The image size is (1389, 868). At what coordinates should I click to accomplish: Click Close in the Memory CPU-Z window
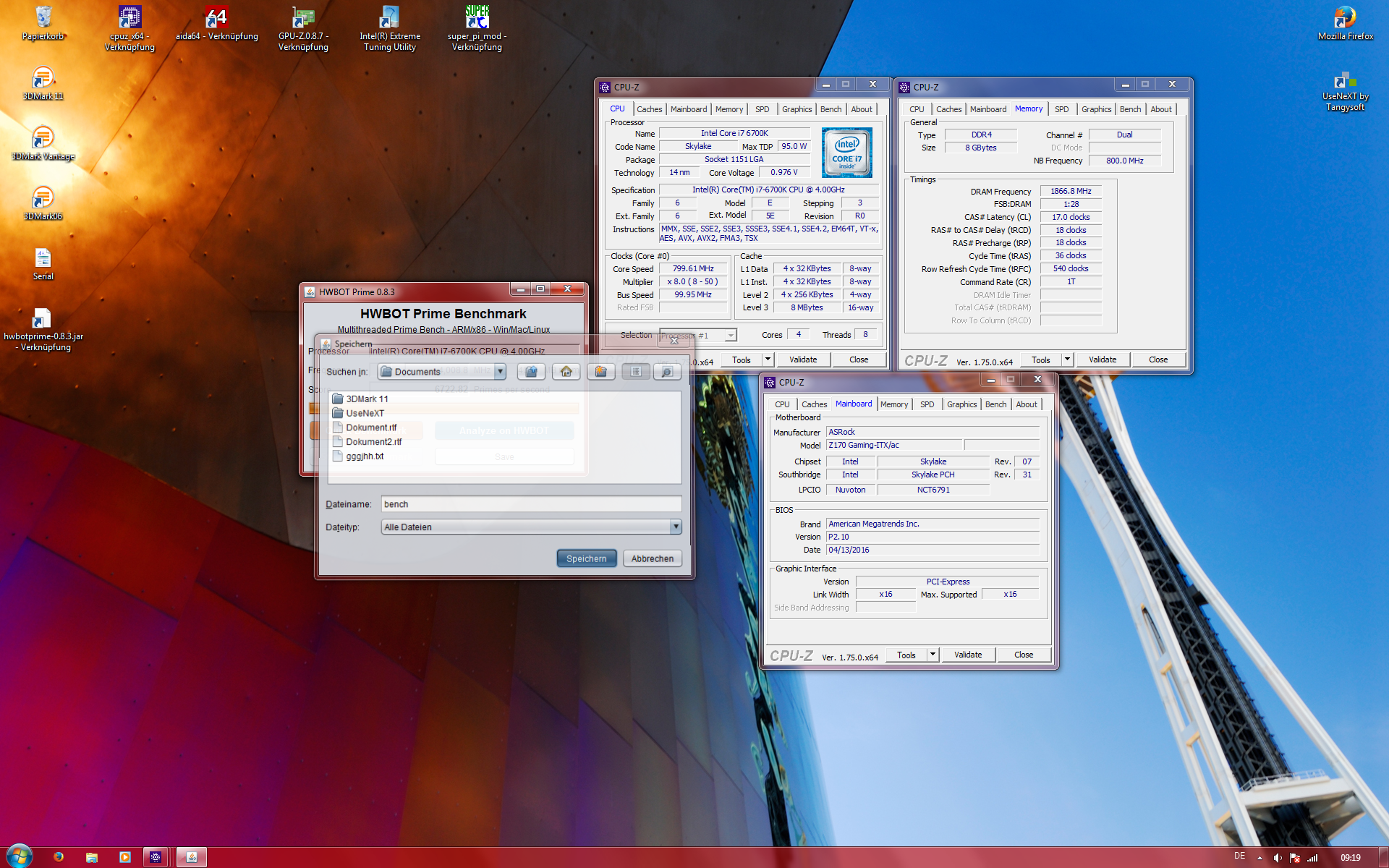point(1157,359)
